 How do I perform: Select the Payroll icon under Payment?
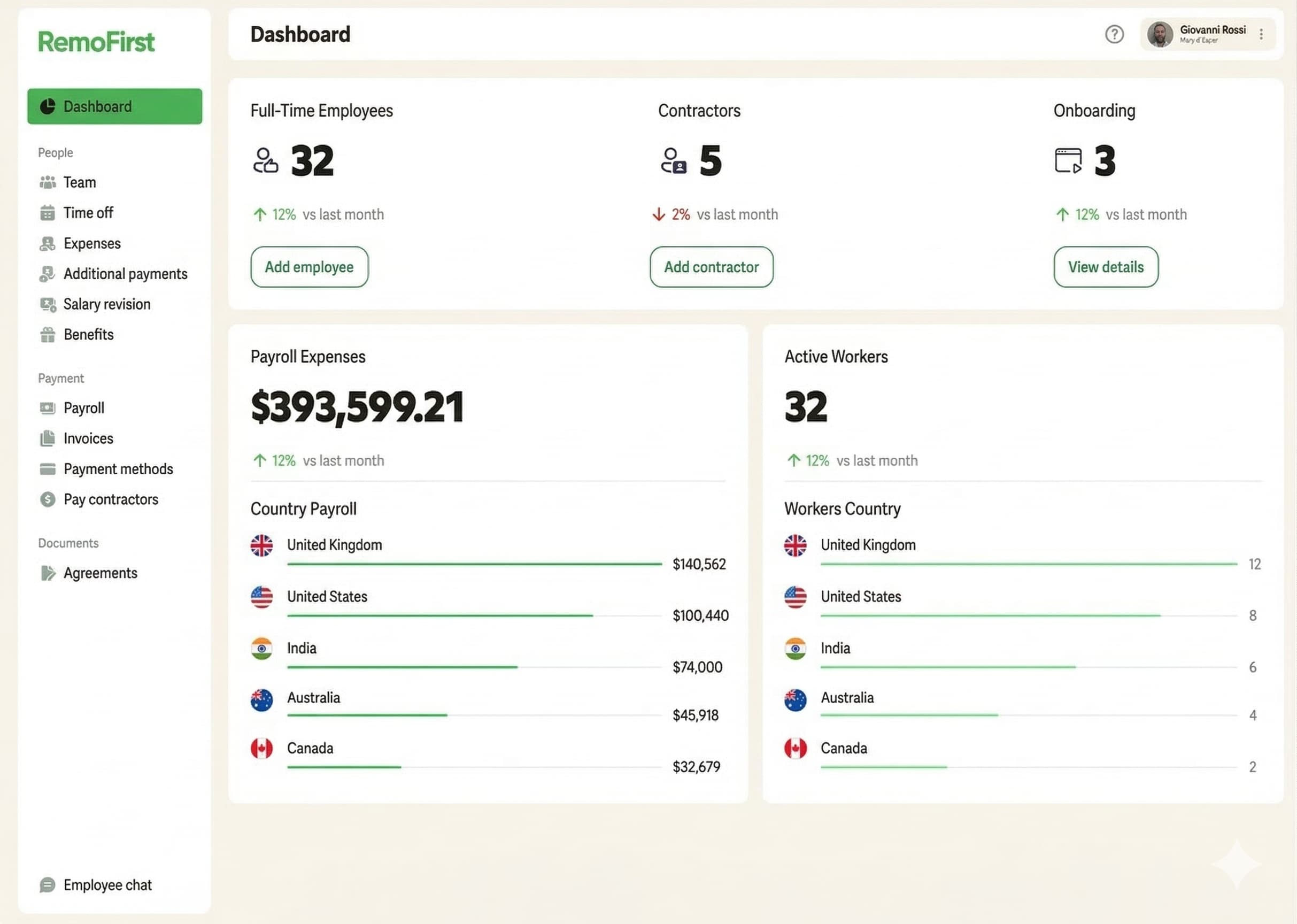pyautogui.click(x=48, y=407)
